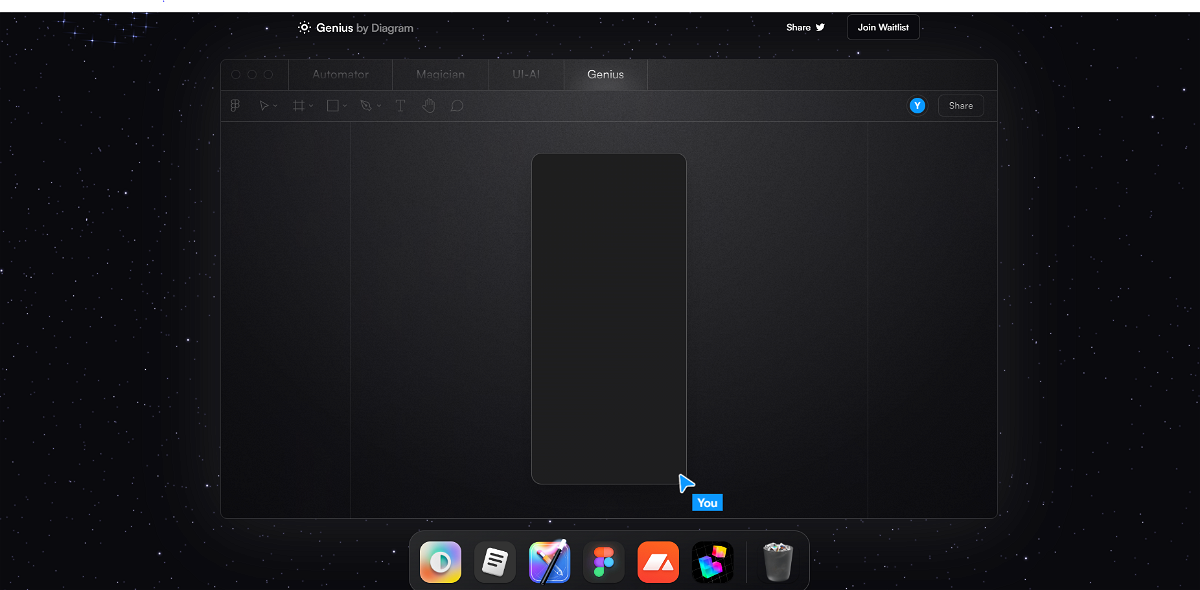
Task: Switch to the UI-AI tab
Action: tap(526, 75)
